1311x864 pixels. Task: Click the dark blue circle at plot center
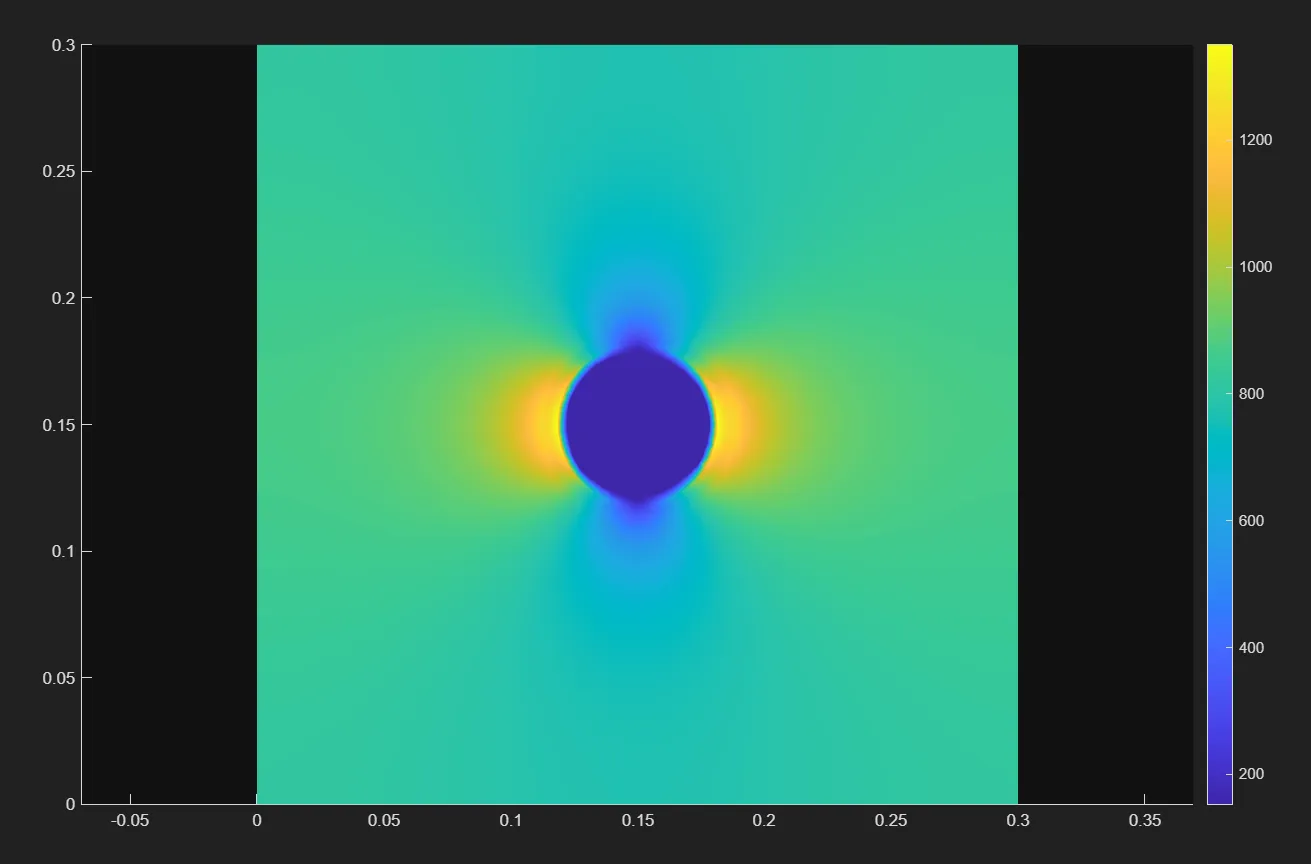point(638,424)
